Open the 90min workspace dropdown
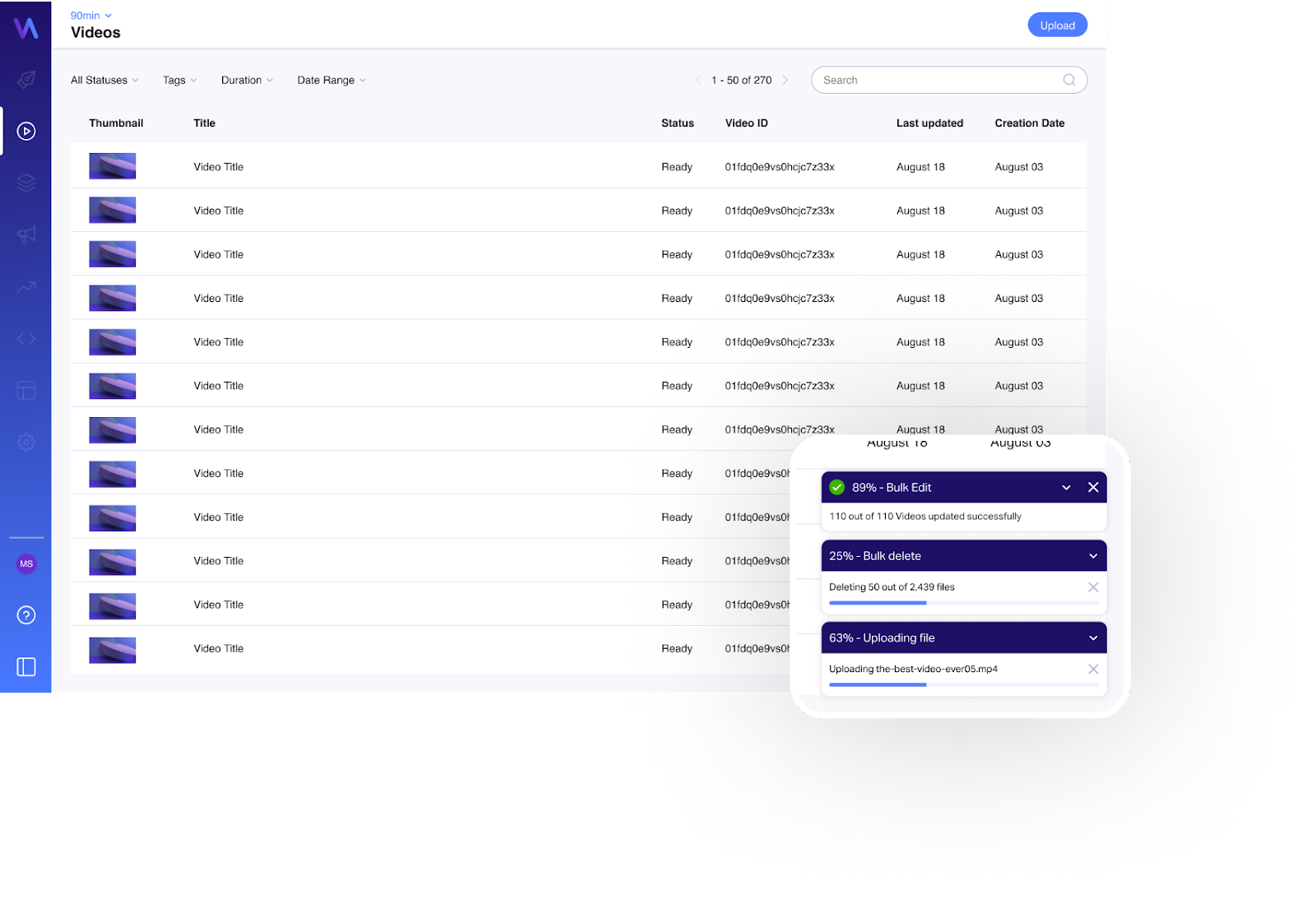1316x904 pixels. (90, 16)
